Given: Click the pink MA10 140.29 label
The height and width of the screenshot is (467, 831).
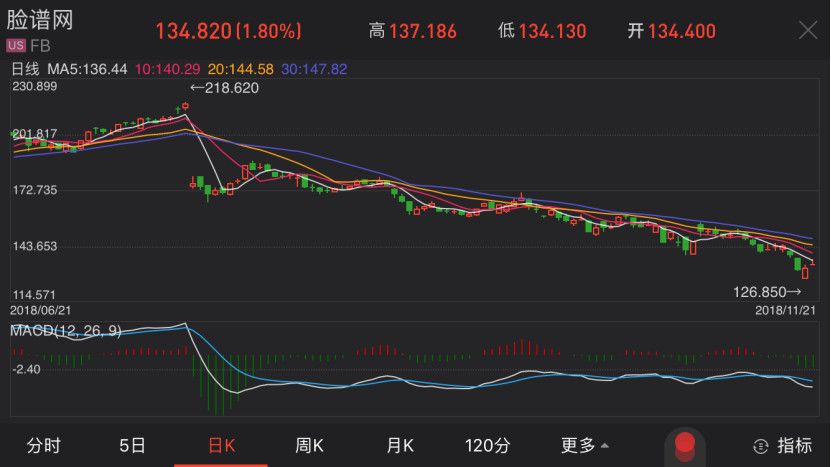Looking at the screenshot, I should coord(166,69).
